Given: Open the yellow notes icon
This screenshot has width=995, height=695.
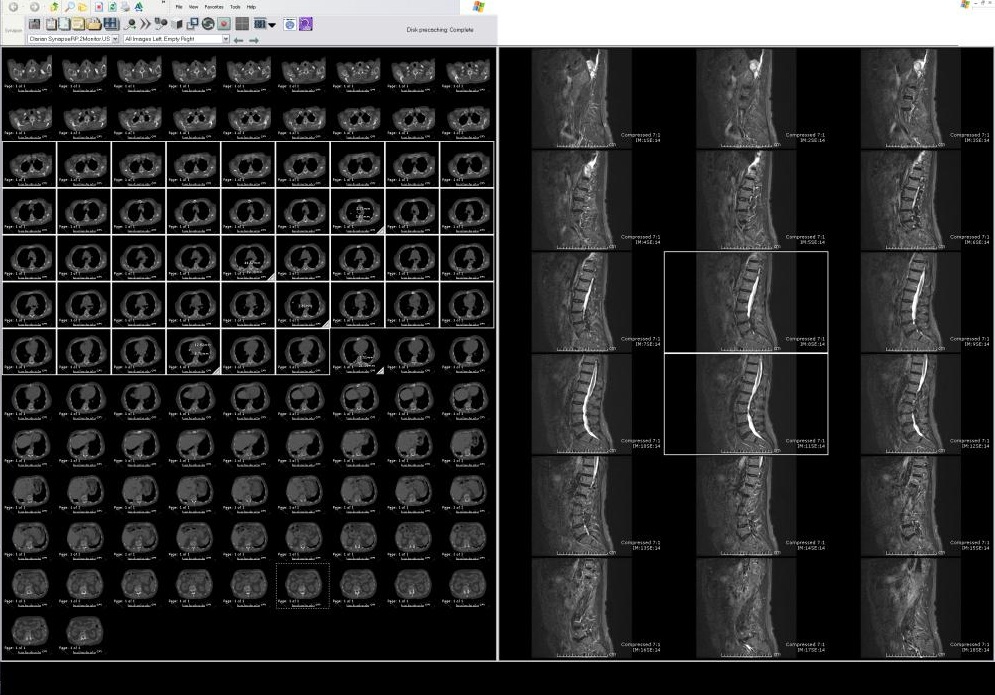Looking at the screenshot, I should [x=78, y=24].
